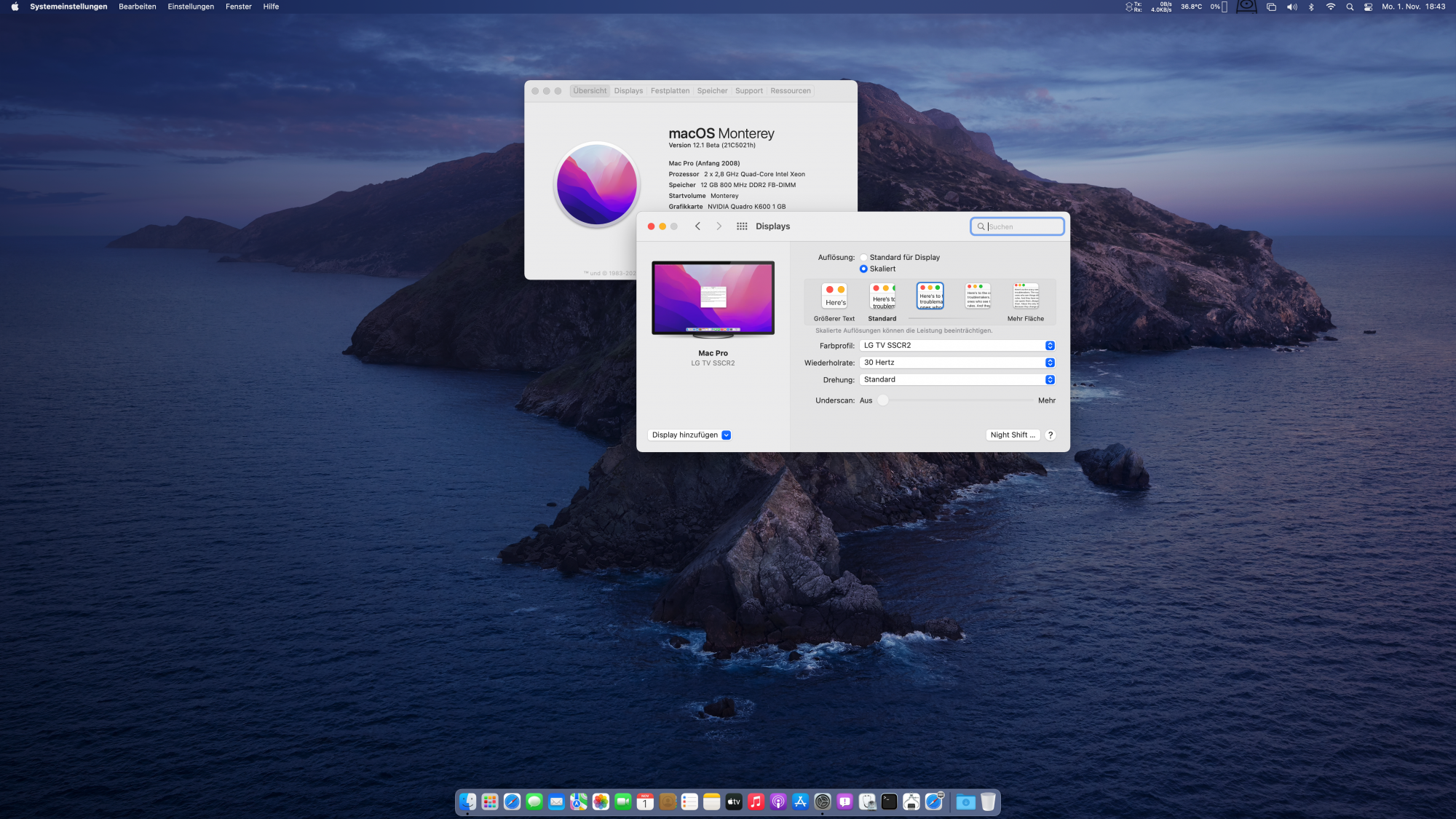Open Ressourcen tab in About window

click(791, 91)
